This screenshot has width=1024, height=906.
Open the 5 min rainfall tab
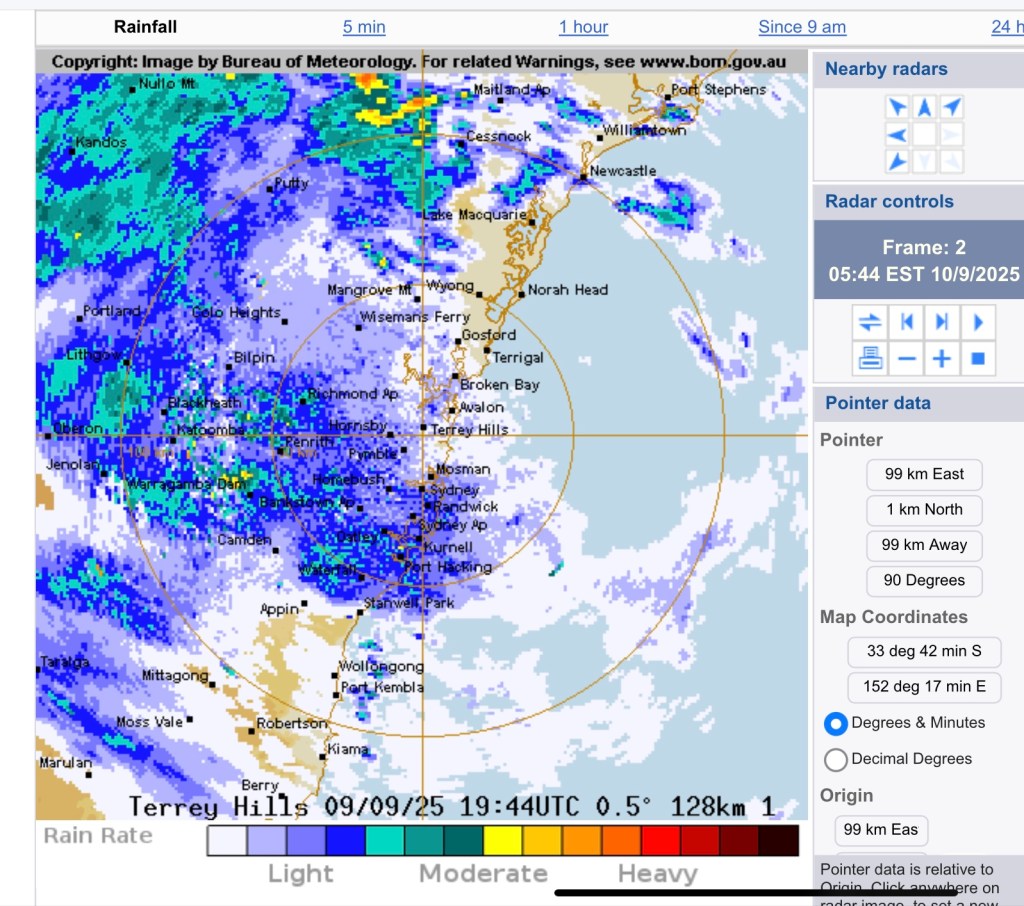(364, 27)
